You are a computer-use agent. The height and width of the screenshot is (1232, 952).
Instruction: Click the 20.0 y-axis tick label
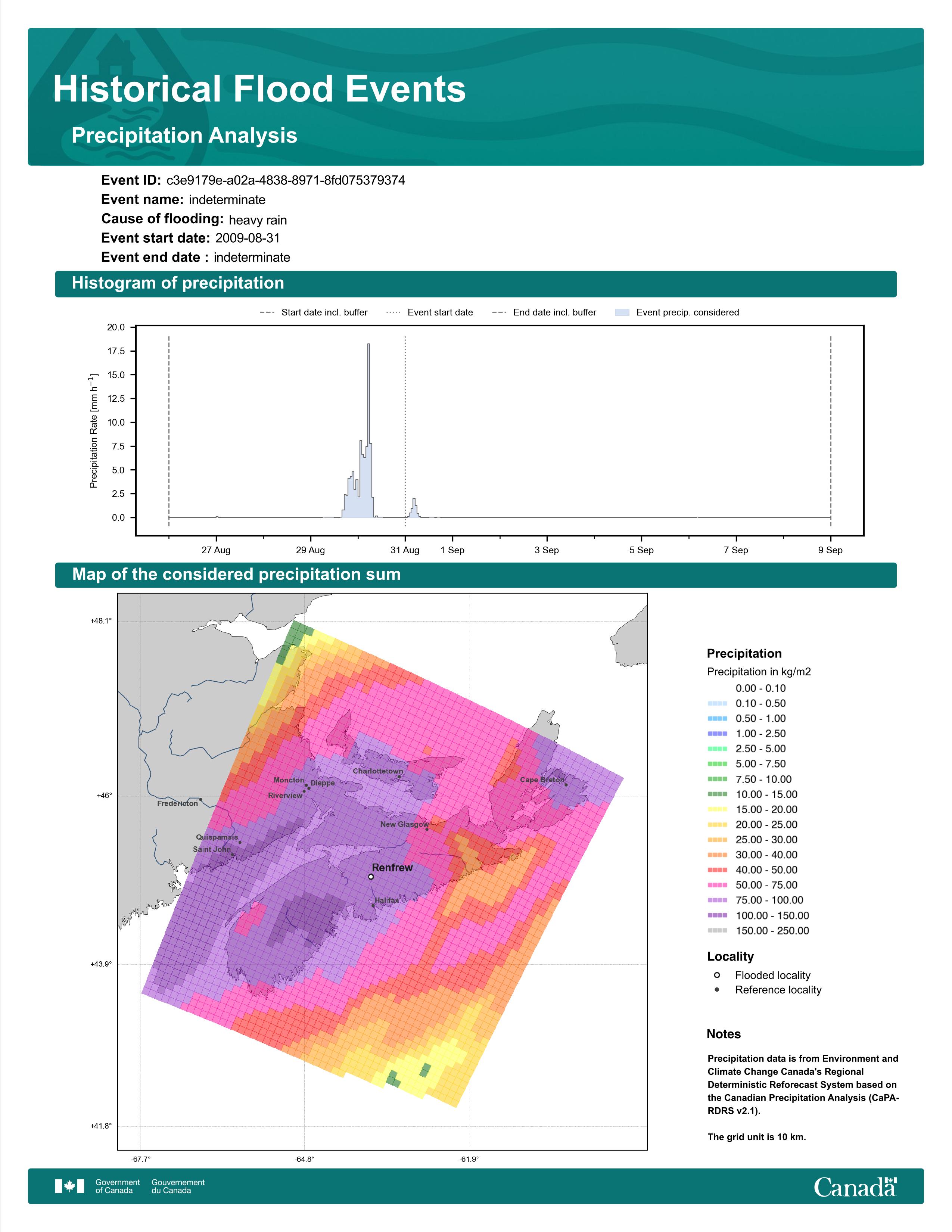pos(116,327)
